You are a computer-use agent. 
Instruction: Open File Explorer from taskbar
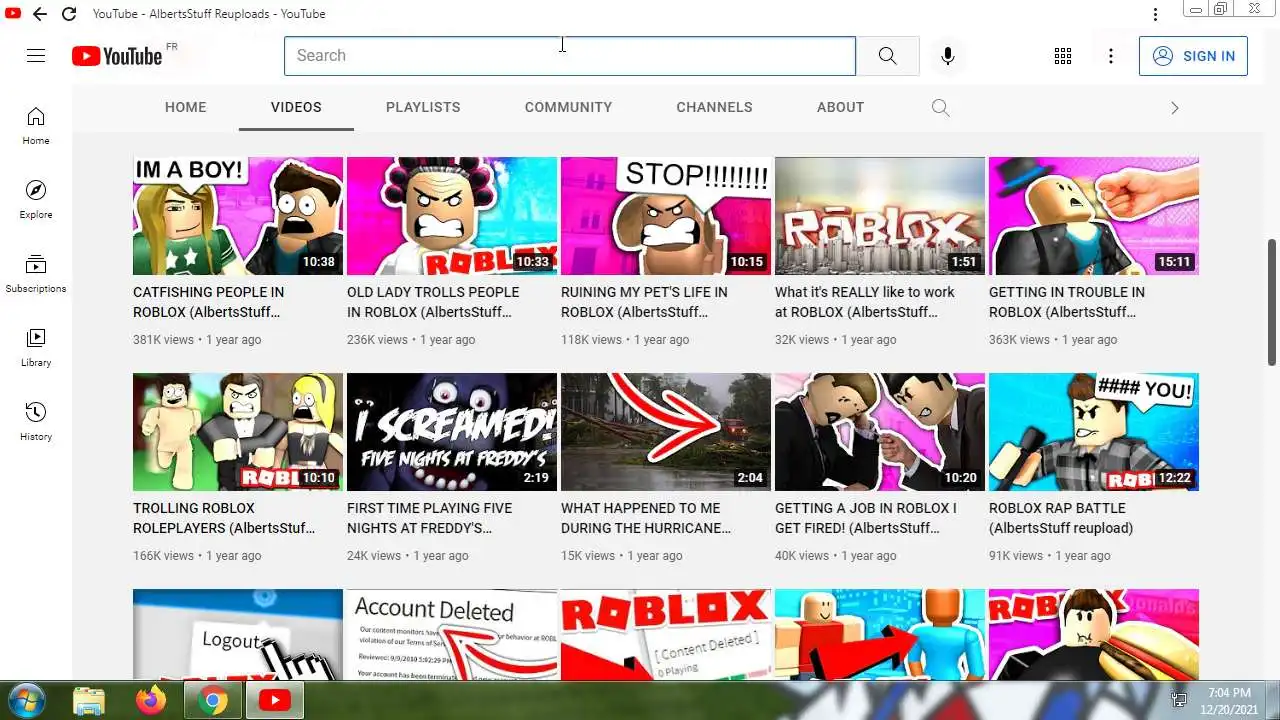pos(89,700)
